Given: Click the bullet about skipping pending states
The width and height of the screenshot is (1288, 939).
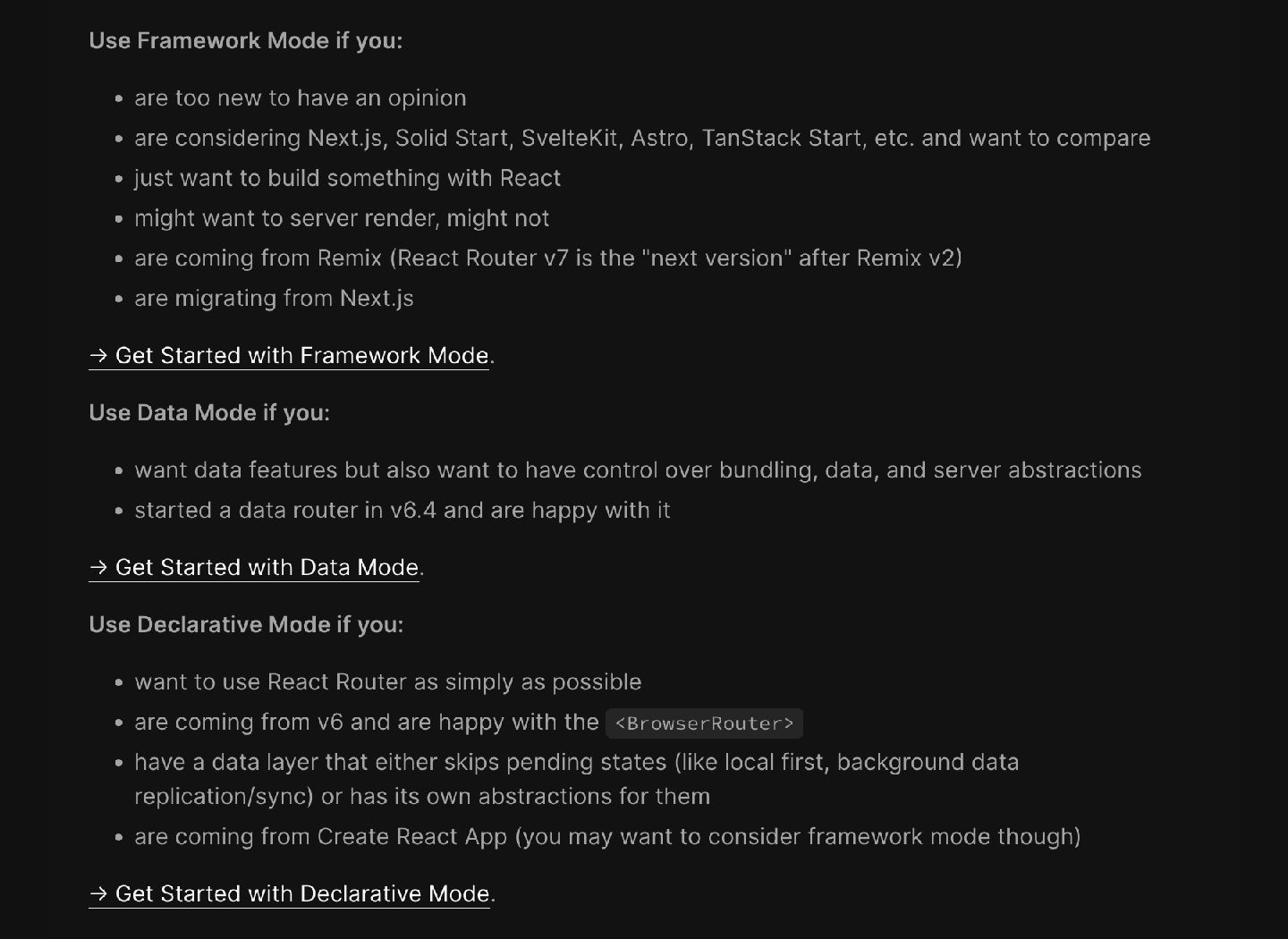Looking at the screenshot, I should tap(576, 763).
